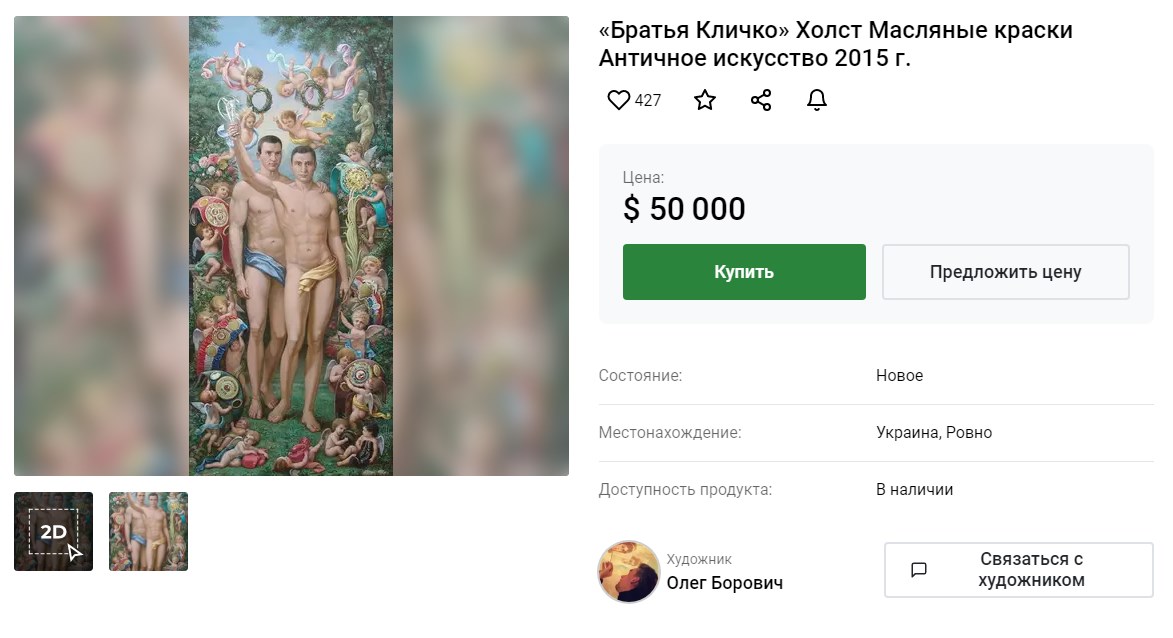Like the artwork with the heart icon
The height and width of the screenshot is (638, 1173).
point(618,100)
